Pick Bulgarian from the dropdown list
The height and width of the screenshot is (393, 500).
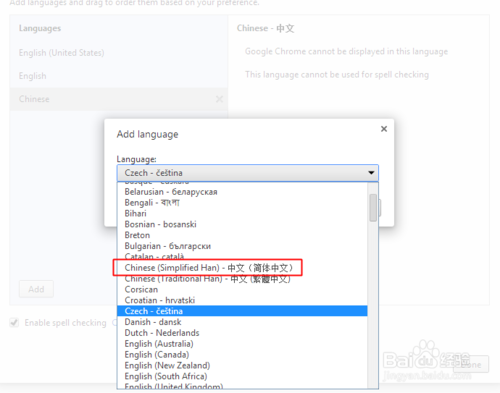pyautogui.click(x=242, y=246)
